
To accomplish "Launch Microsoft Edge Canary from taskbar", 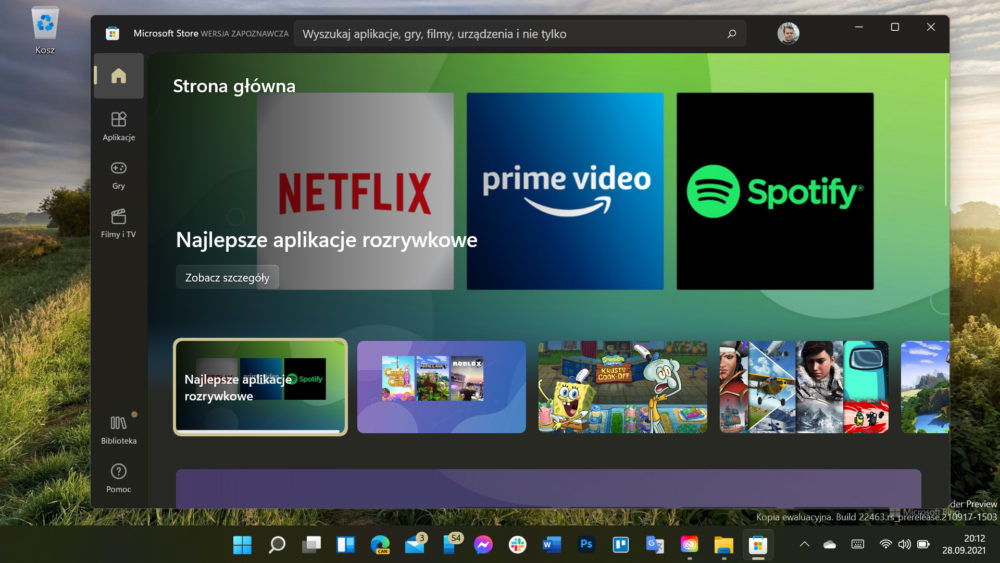I will 380,545.
